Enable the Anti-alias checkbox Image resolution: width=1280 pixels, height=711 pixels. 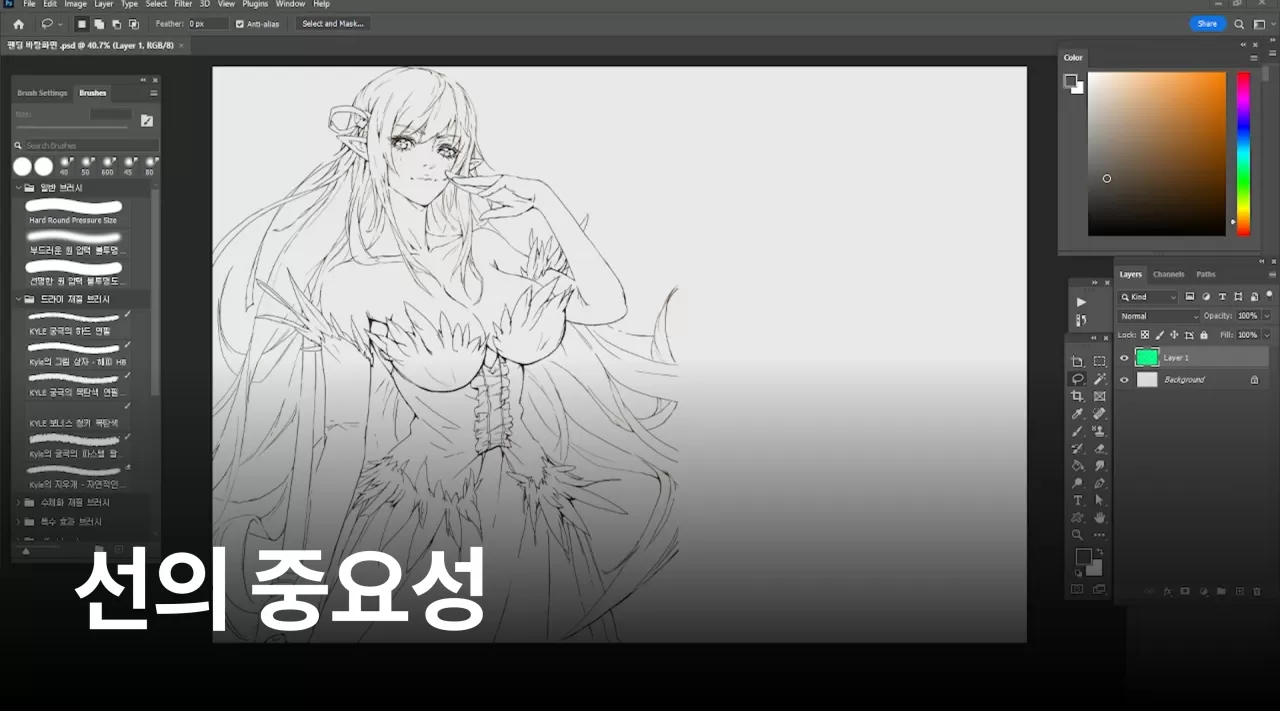point(239,23)
